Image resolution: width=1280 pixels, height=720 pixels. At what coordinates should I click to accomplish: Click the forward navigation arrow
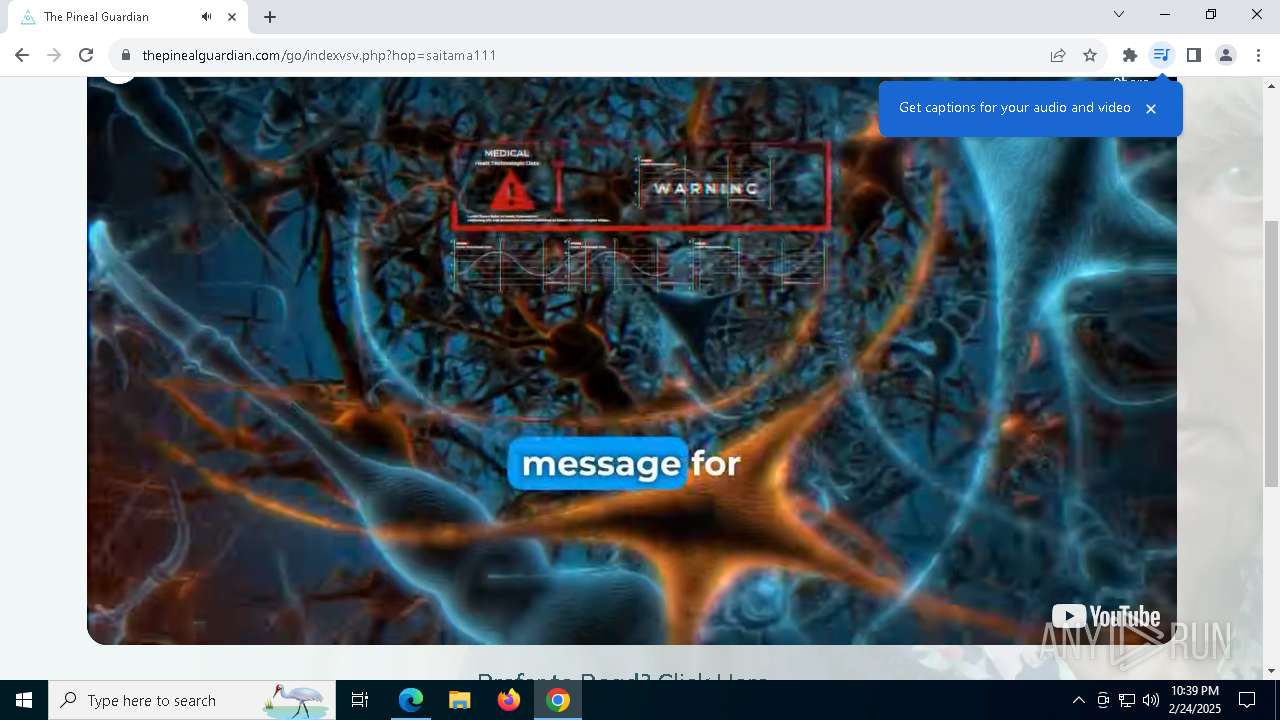(54, 55)
